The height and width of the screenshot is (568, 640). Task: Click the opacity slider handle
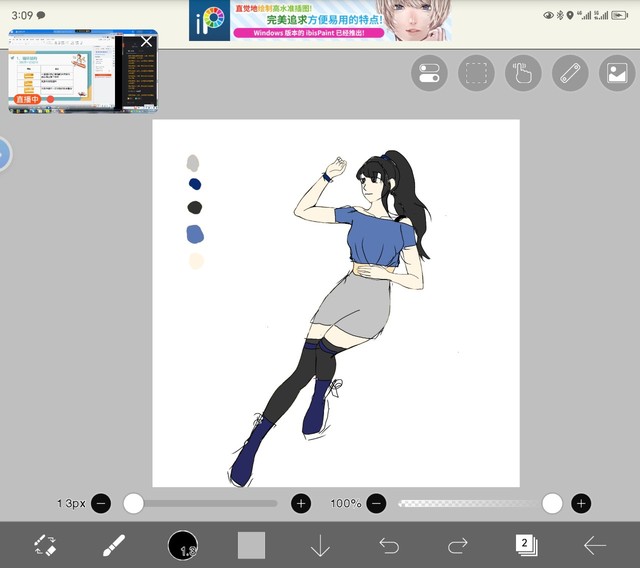[552, 503]
